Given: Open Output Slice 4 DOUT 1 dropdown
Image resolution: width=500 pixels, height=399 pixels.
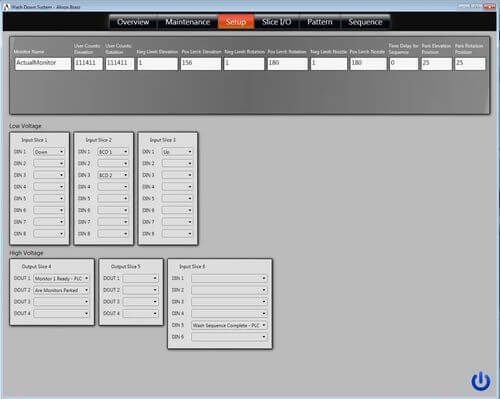Looking at the screenshot, I should point(61,278).
